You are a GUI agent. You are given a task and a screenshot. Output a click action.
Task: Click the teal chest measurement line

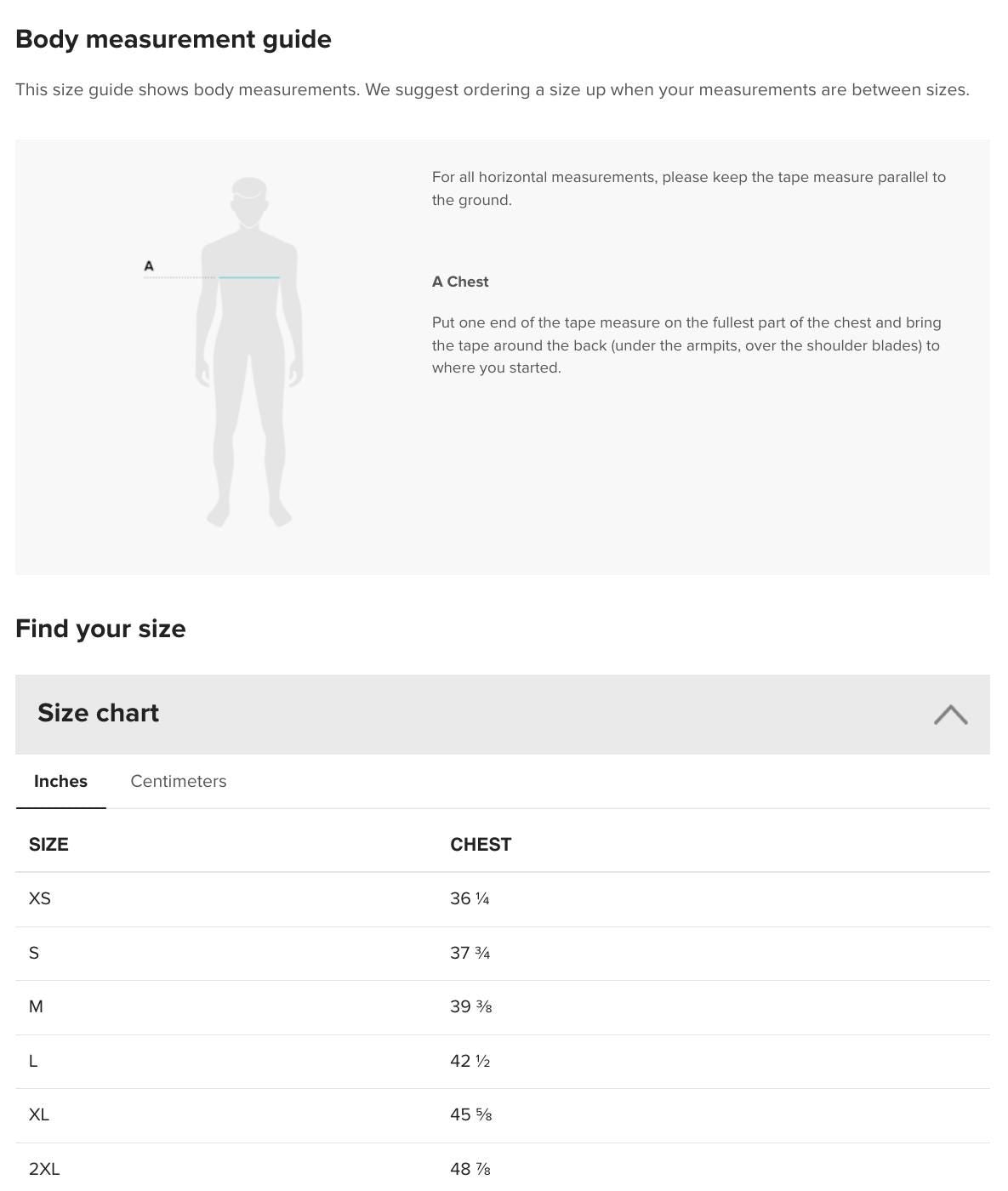coord(249,277)
